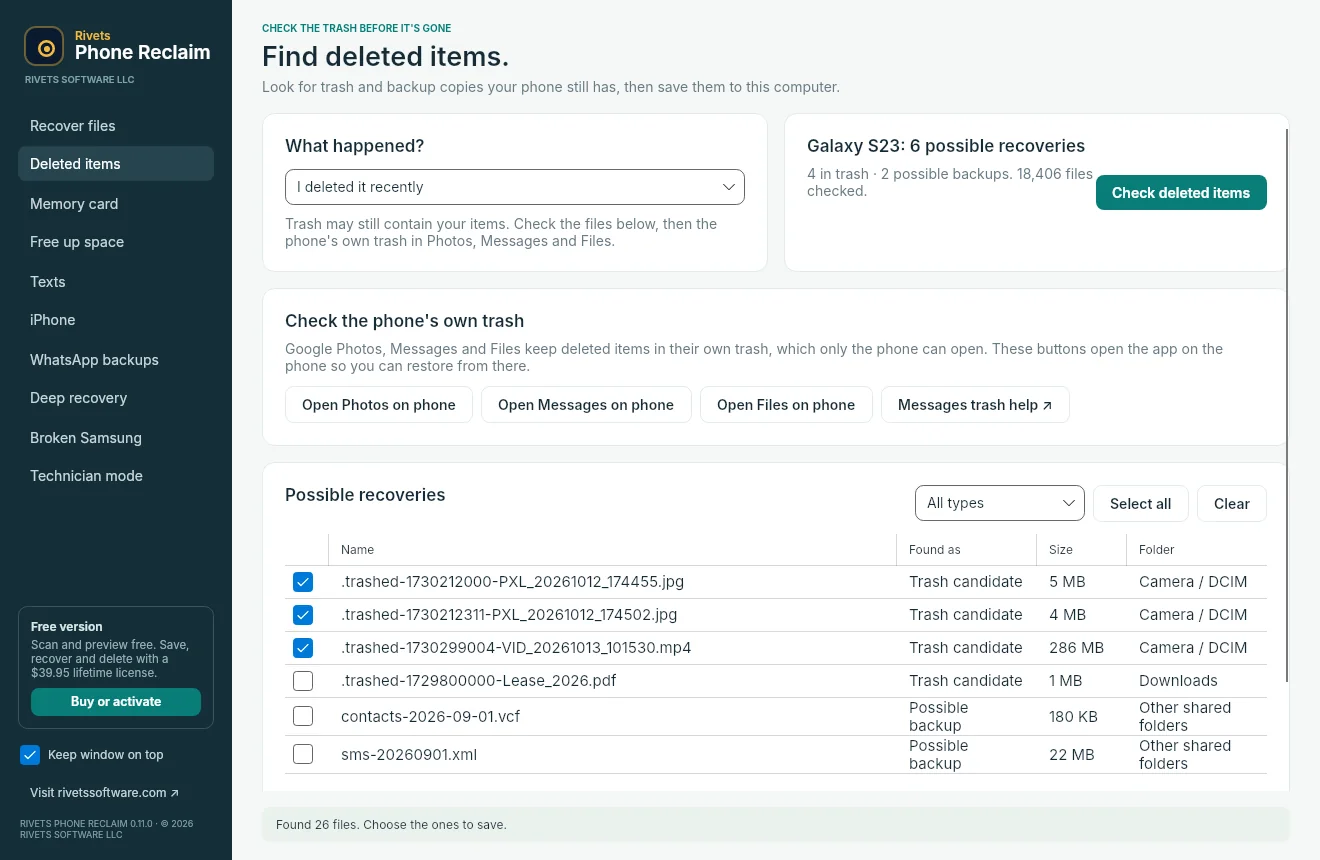Open Broken Samsung section
This screenshot has height=860, width=1320.
click(116, 438)
